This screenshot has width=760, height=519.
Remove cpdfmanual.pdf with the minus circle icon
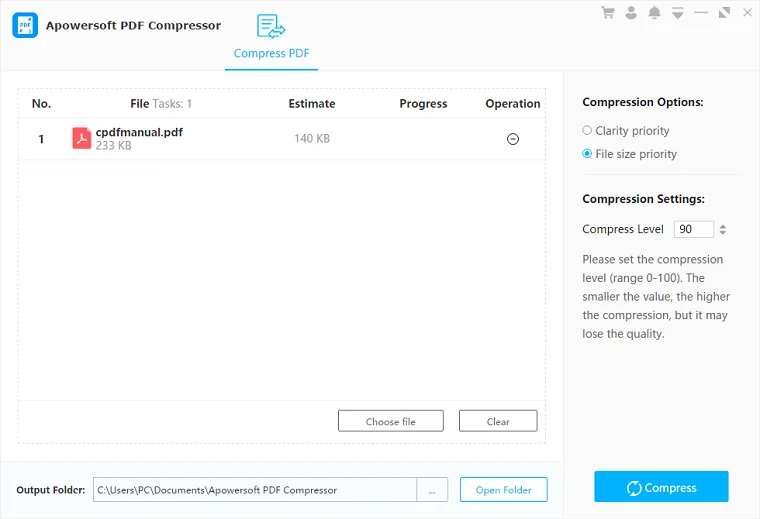tap(513, 139)
